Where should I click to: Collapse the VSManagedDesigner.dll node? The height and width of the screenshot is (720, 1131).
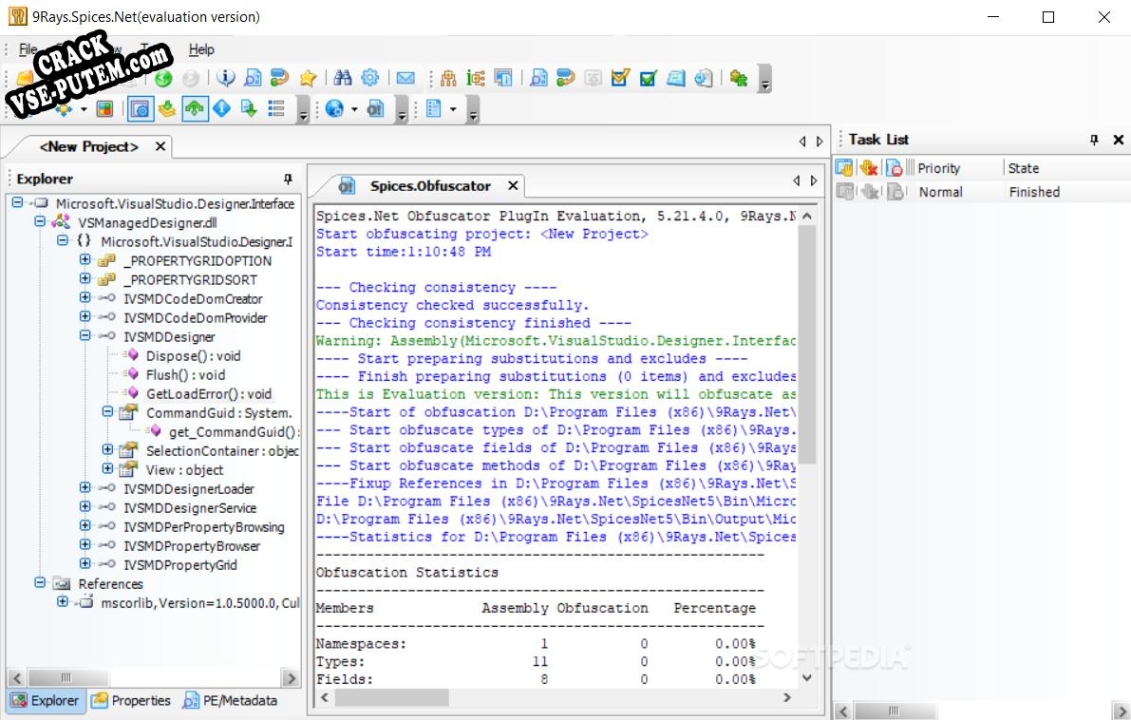[x=40, y=221]
